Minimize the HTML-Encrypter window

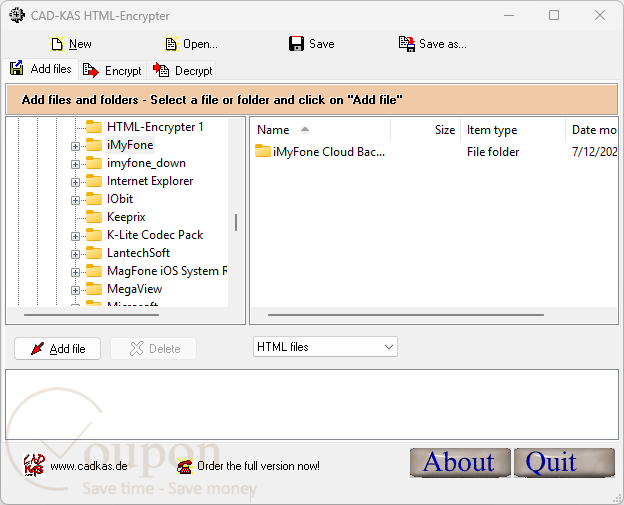[x=509, y=16]
